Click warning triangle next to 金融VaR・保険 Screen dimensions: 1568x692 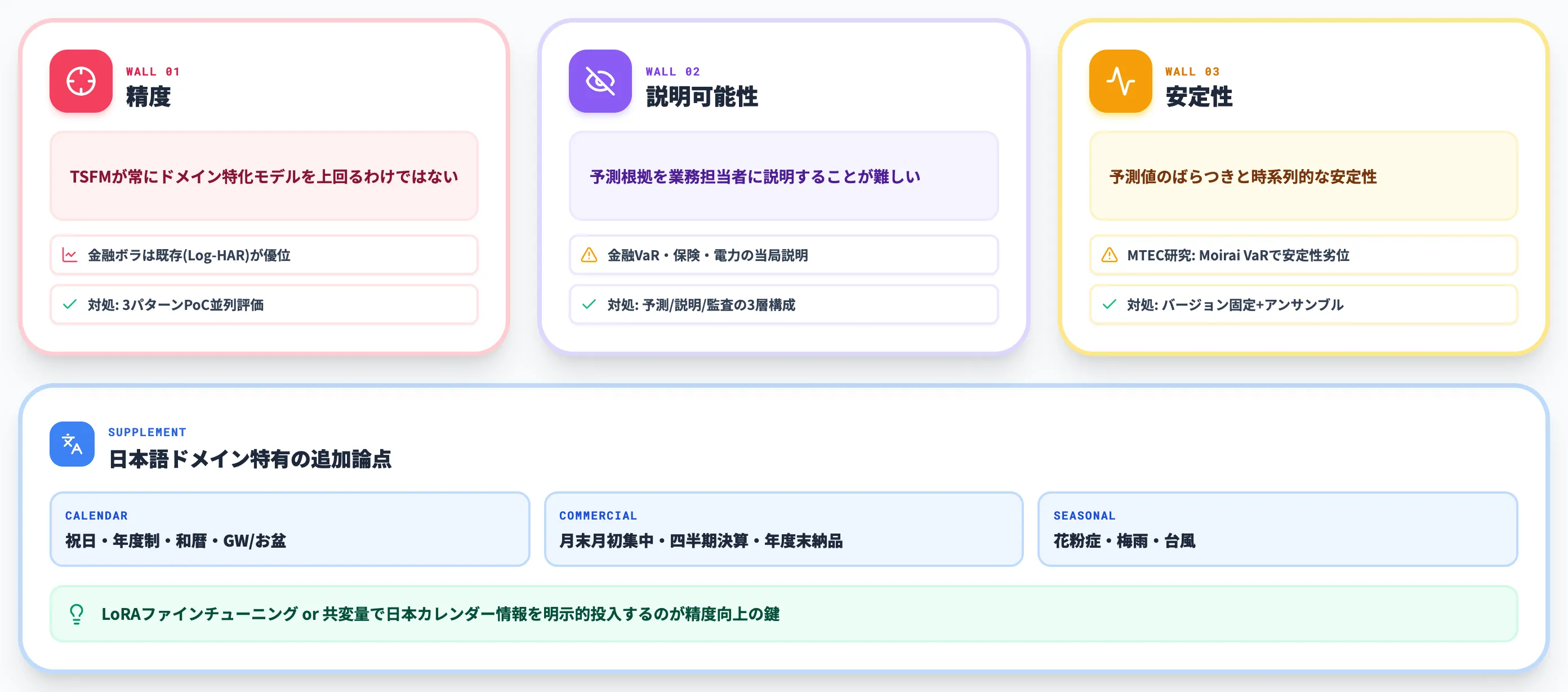(589, 255)
